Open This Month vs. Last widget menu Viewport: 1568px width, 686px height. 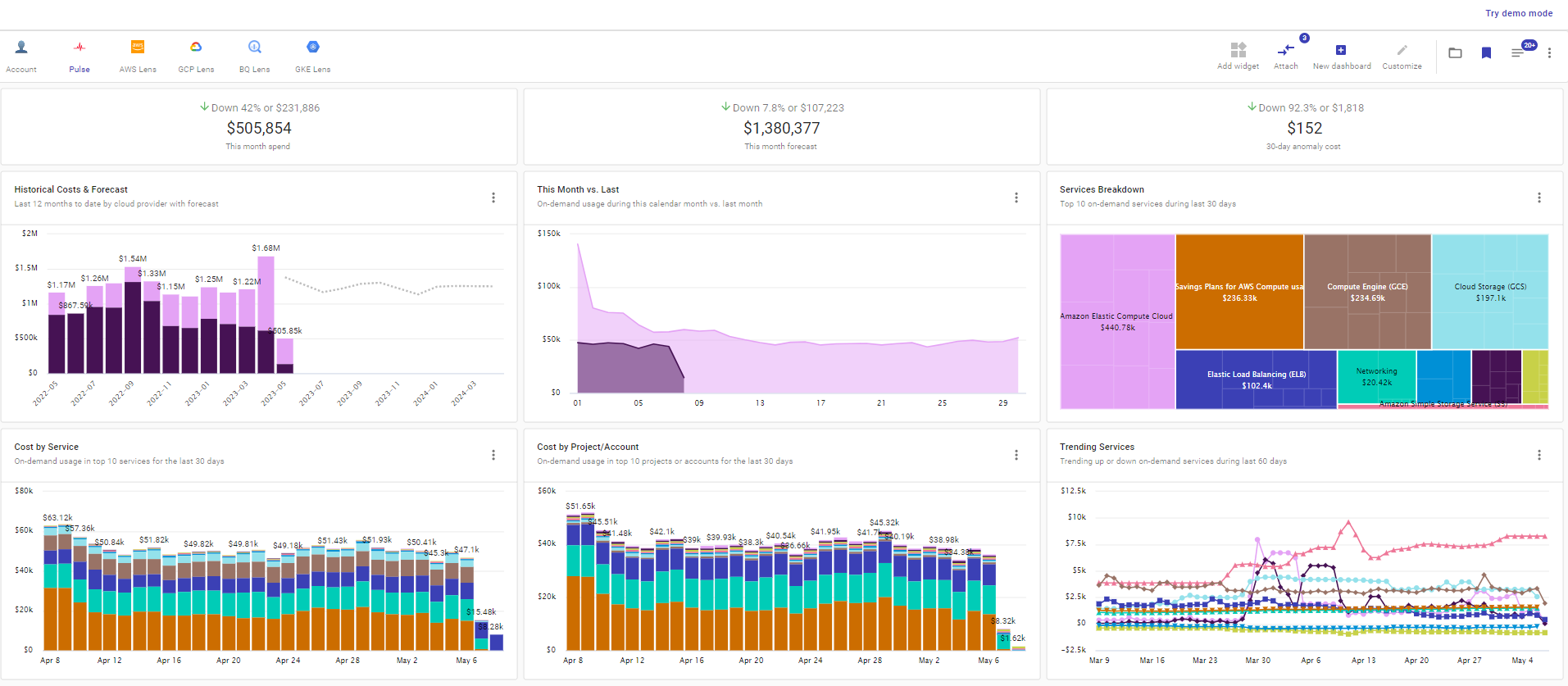coord(1016,198)
